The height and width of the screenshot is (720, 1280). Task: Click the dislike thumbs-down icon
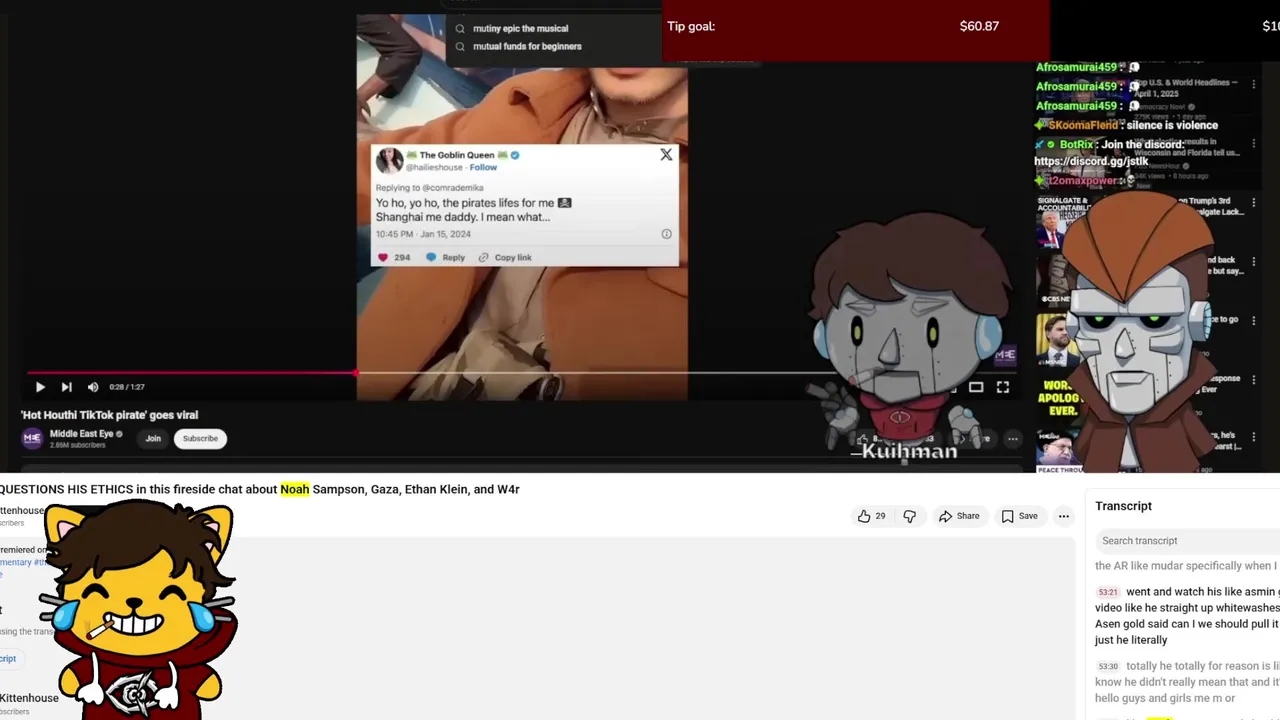[909, 516]
